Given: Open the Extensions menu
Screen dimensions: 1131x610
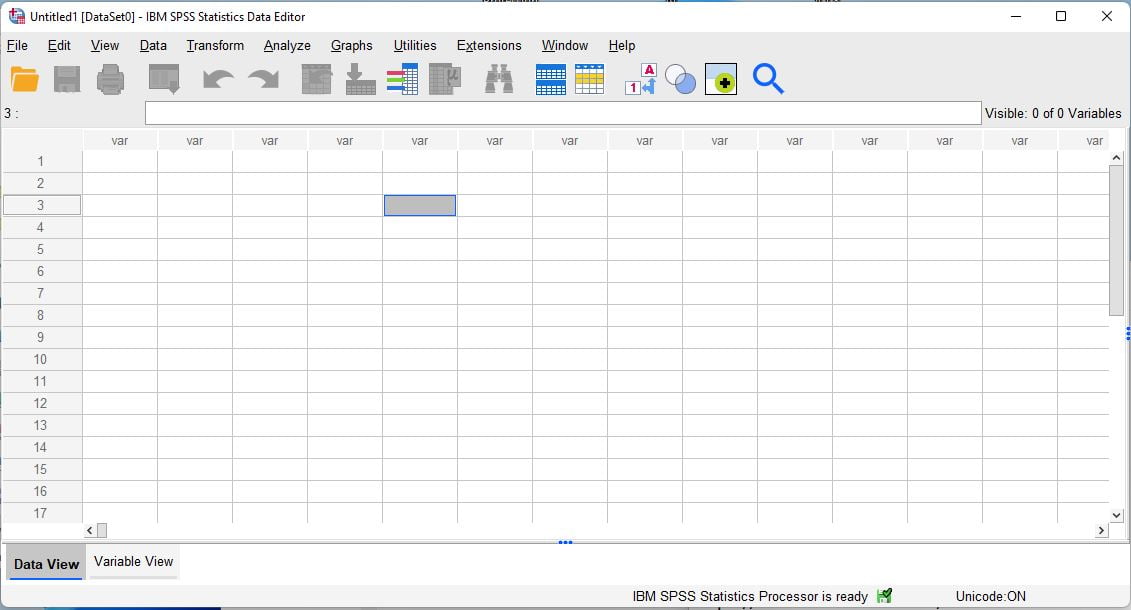Looking at the screenshot, I should click(x=489, y=45).
